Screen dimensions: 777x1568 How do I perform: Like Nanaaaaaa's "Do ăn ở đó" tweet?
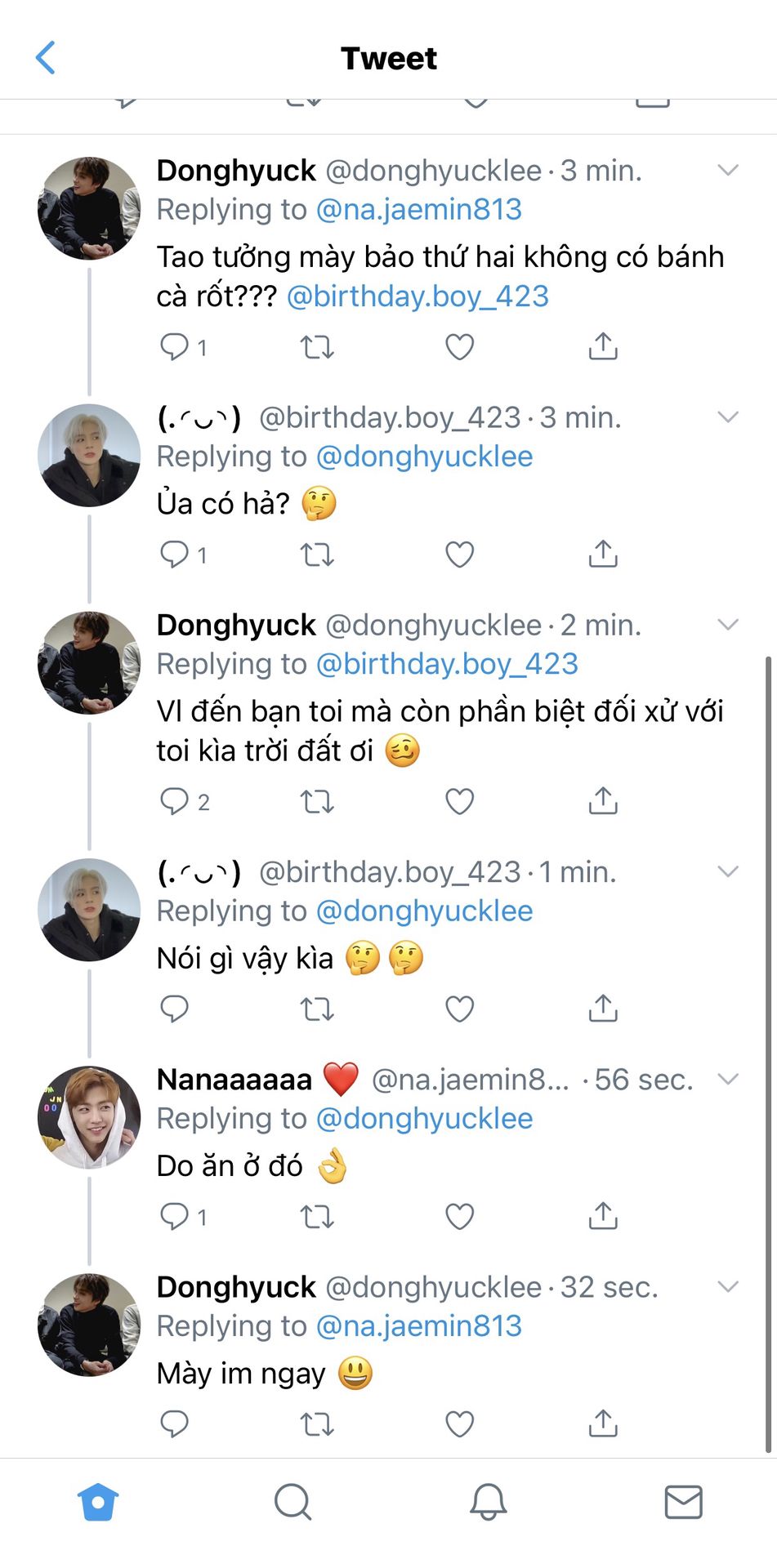[459, 1217]
